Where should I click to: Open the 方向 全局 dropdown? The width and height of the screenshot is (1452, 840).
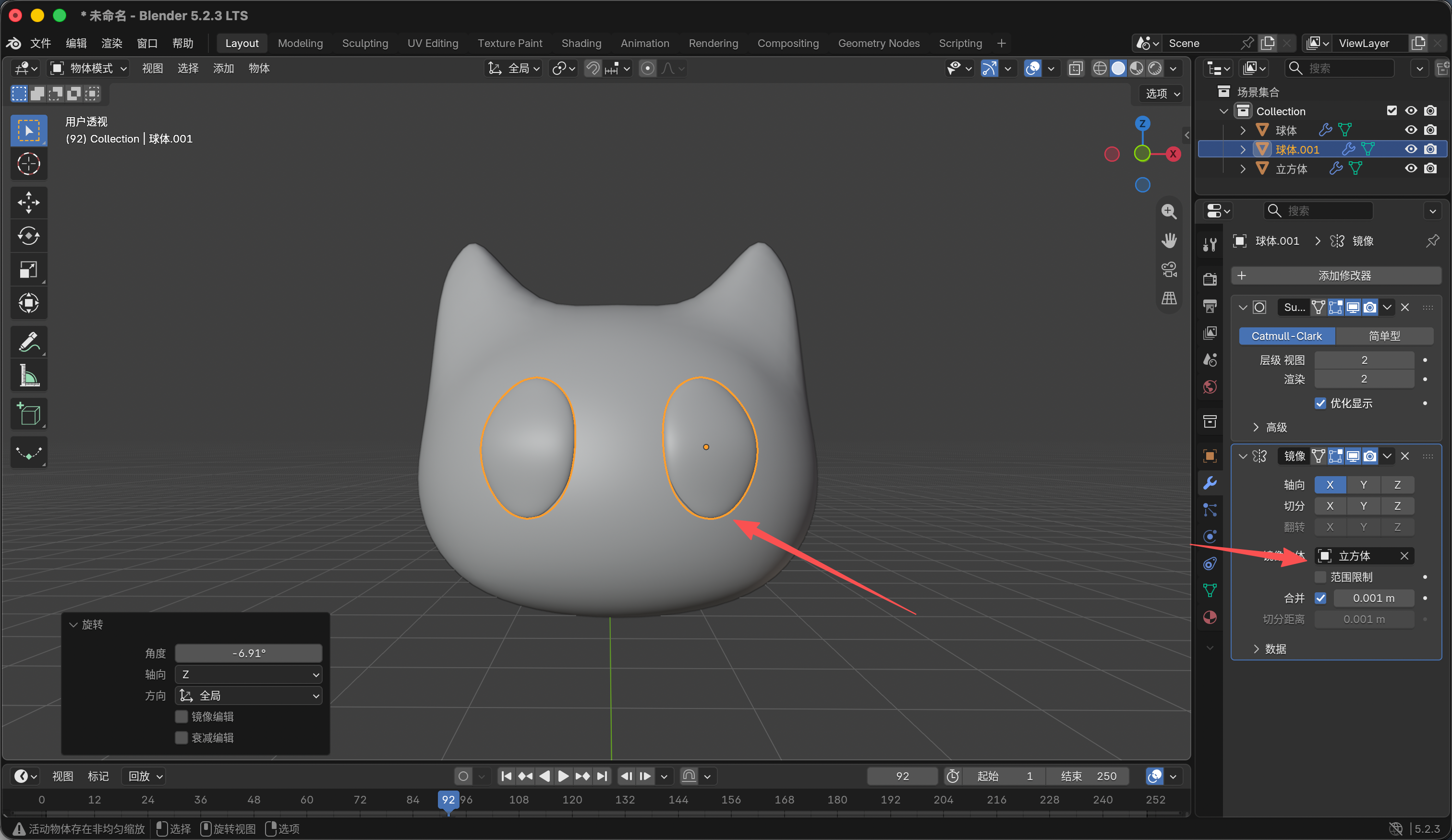pyautogui.click(x=248, y=696)
